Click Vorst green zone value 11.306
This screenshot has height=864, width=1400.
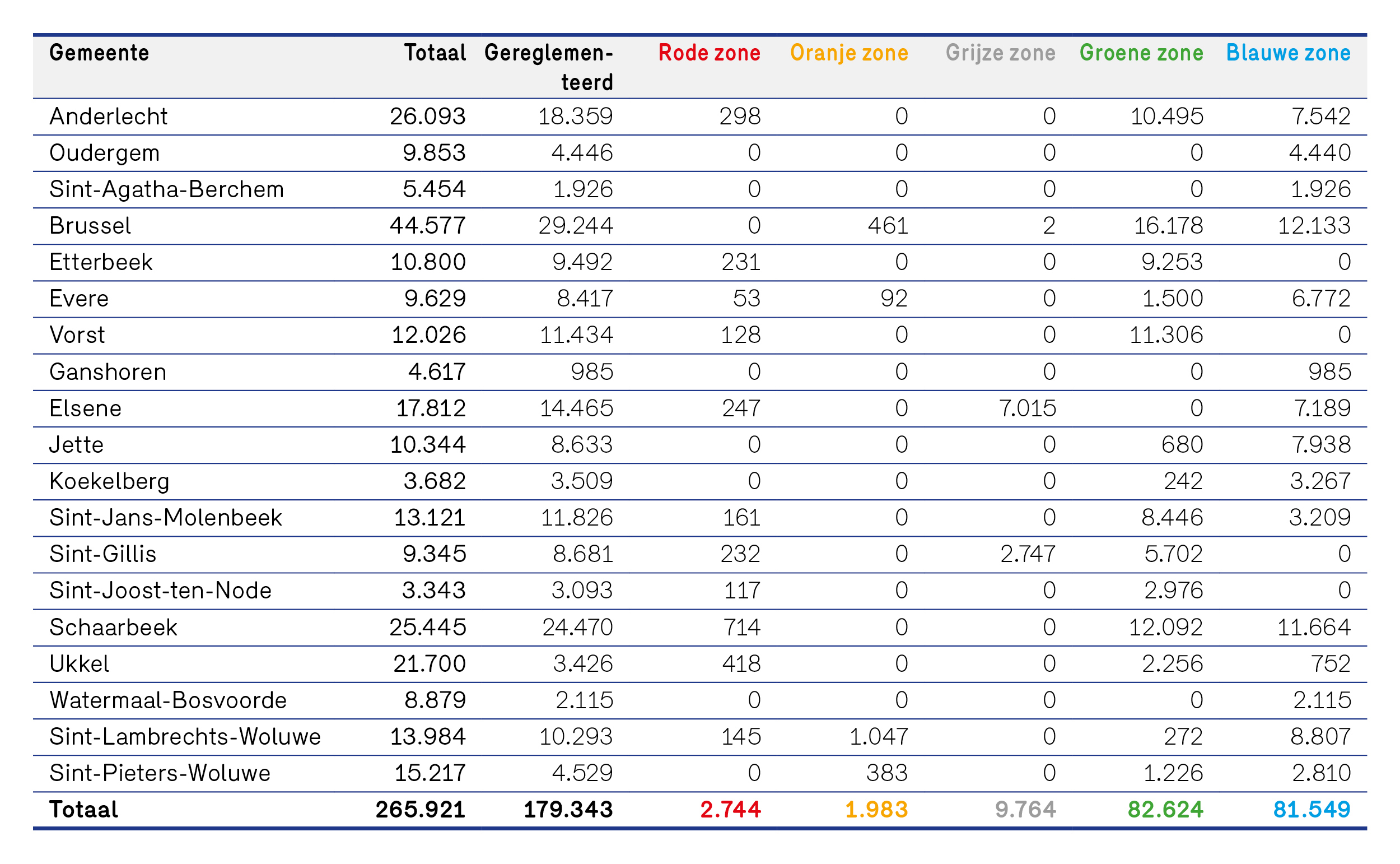point(1166,335)
